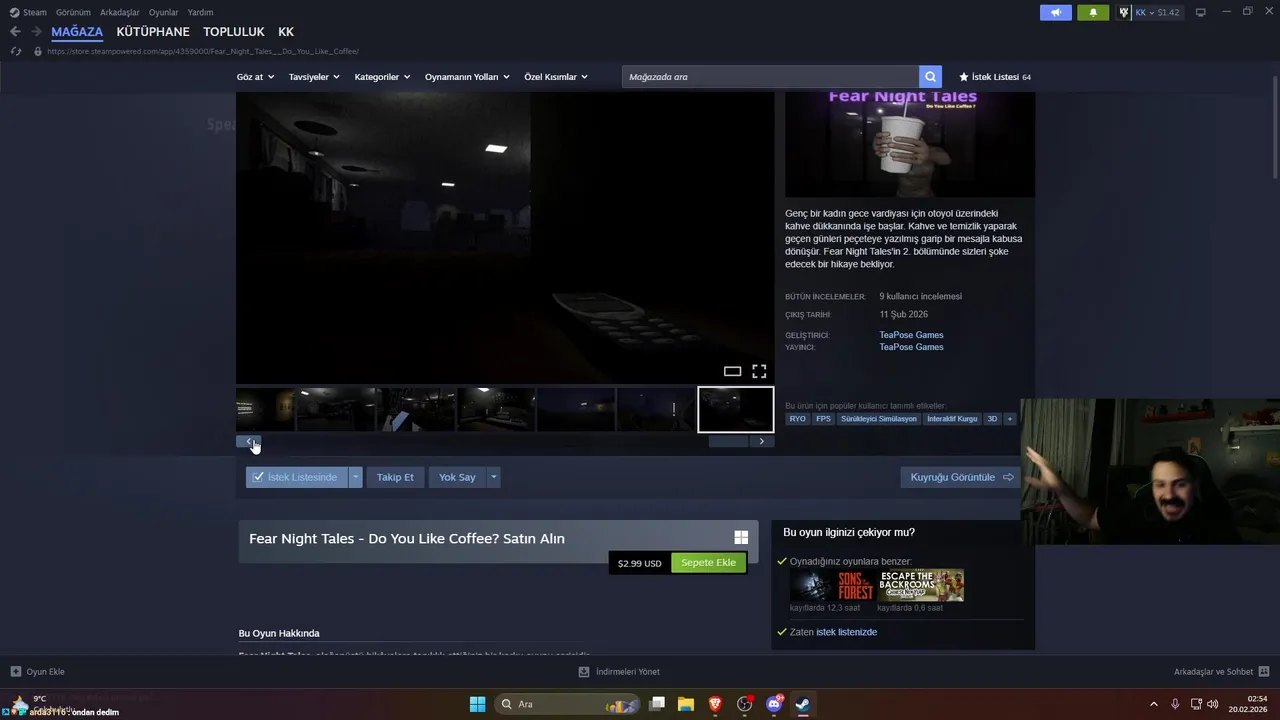Image resolution: width=1280 pixels, height=720 pixels.
Task: Open Arkadaşlar ve Sohbet panel
Action: pos(1221,672)
